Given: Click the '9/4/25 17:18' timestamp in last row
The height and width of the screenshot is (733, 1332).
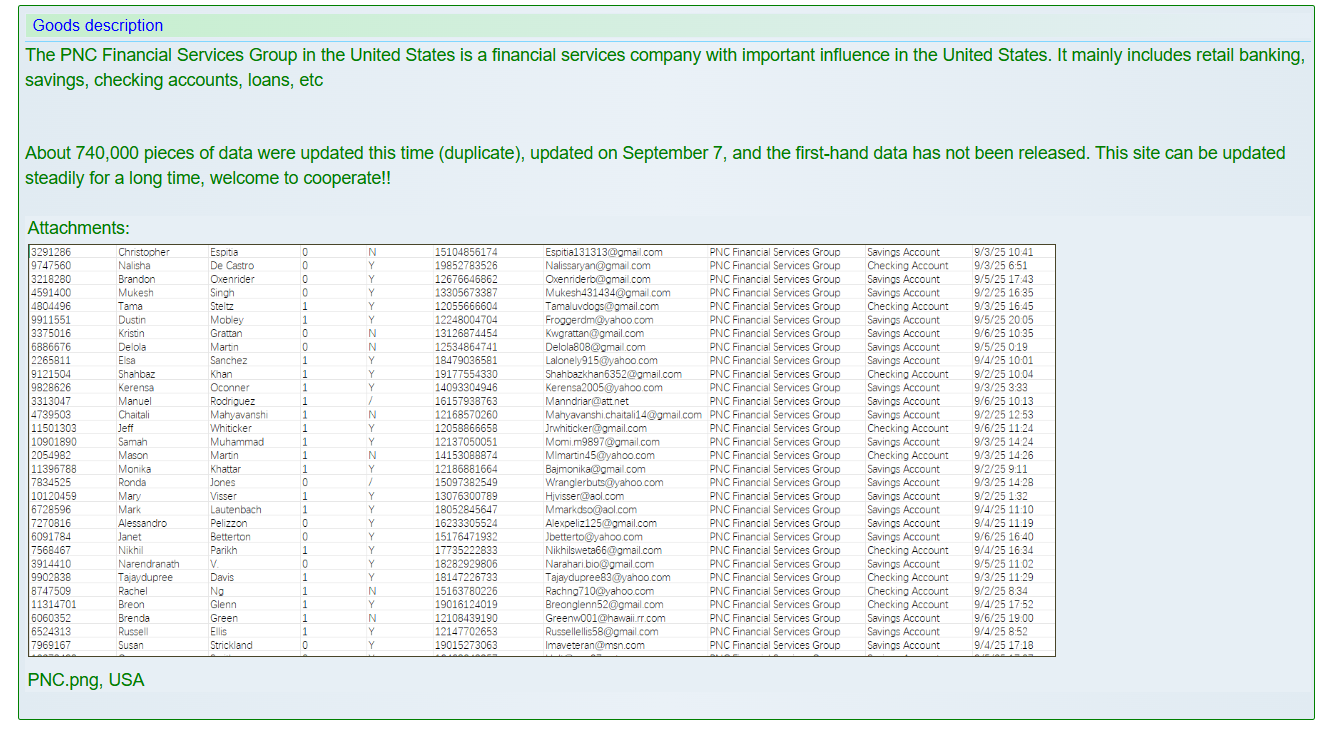Looking at the screenshot, I should pos(1003,646).
